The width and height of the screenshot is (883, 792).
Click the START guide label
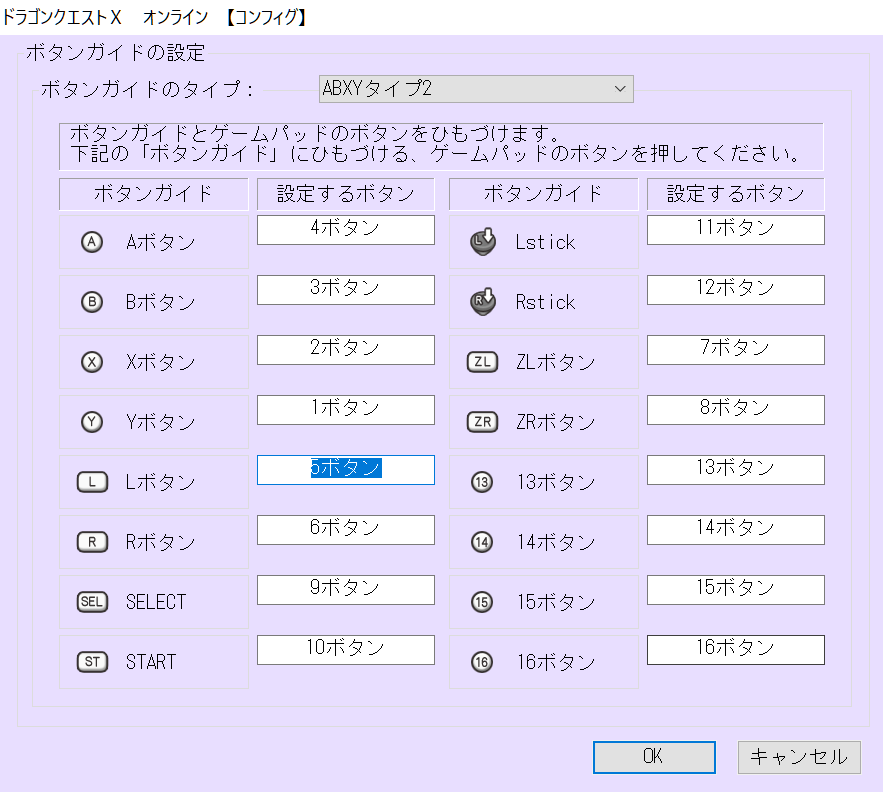click(x=151, y=662)
